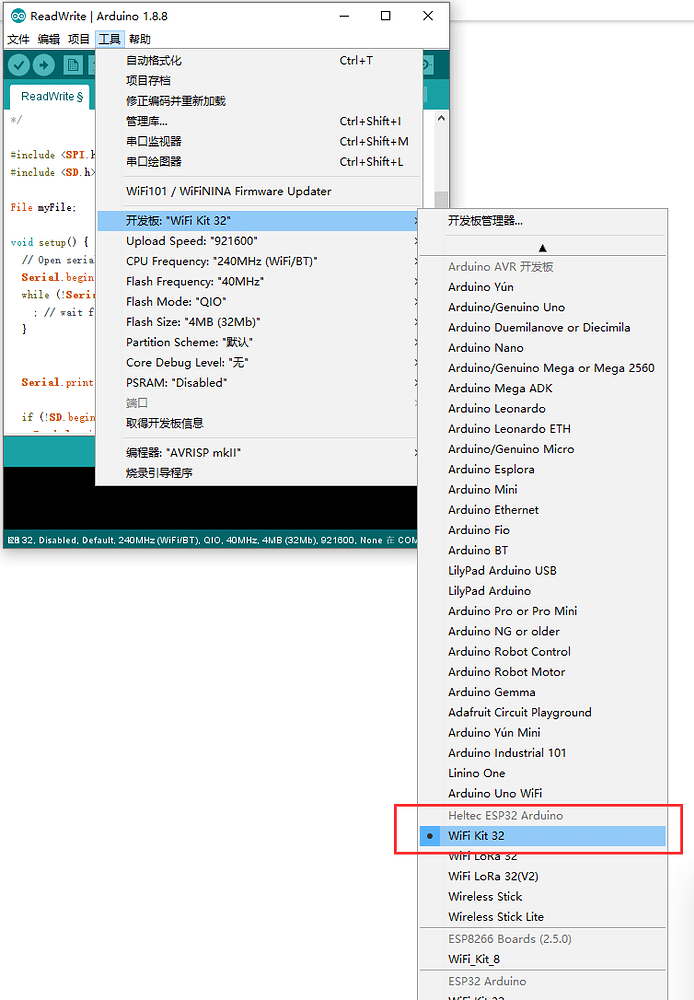Switch to the ReadWrite sketch tab

tap(51, 97)
